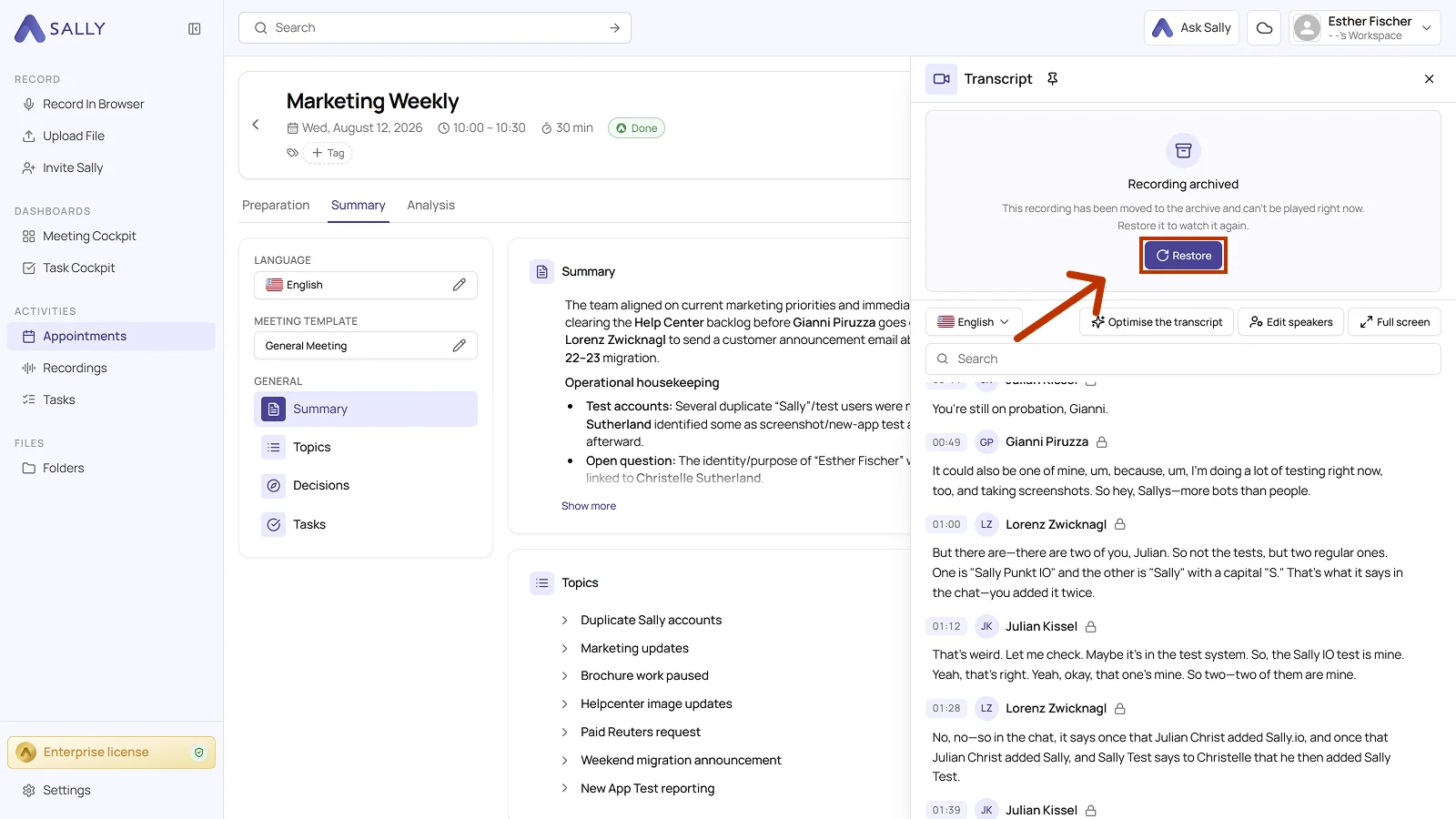The image size is (1456, 819).
Task: Restore the archived recording
Action: pos(1183,256)
